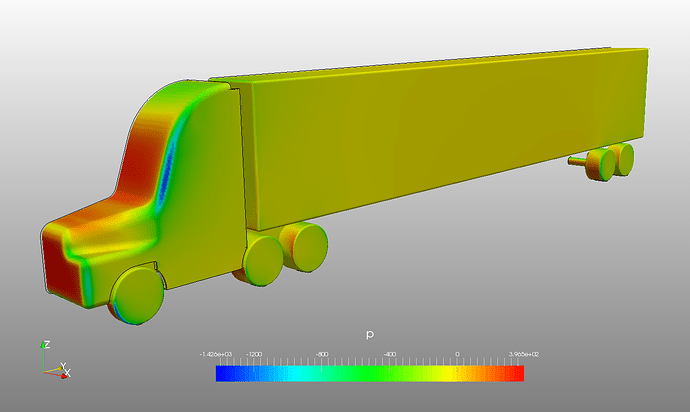
Task: Click the '-400' legend tick label
Action: pyautogui.click(x=389, y=354)
